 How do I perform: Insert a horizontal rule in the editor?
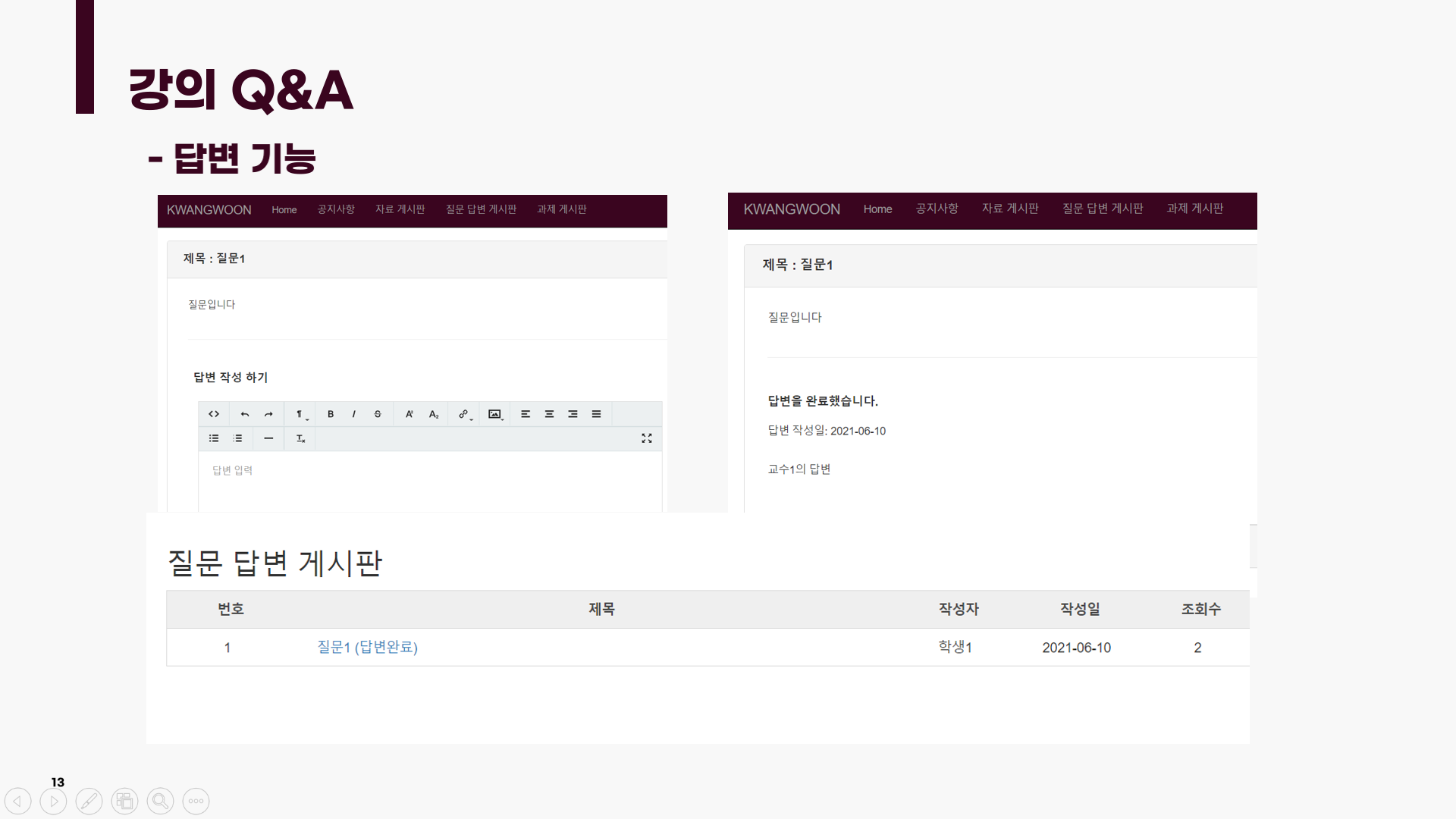(268, 438)
